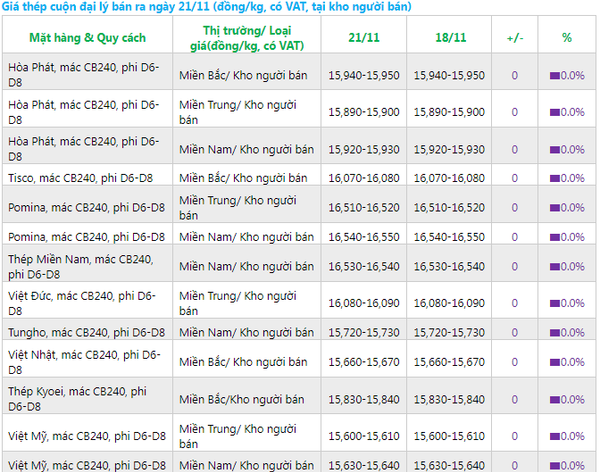Select the 18/11 price '15,630-15,640'
The width and height of the screenshot is (600, 472).
pos(449,465)
